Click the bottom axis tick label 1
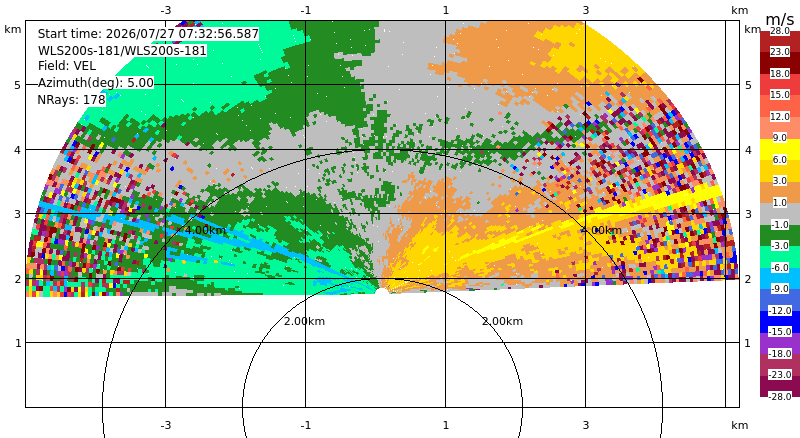The width and height of the screenshot is (800, 438). click(x=445, y=425)
